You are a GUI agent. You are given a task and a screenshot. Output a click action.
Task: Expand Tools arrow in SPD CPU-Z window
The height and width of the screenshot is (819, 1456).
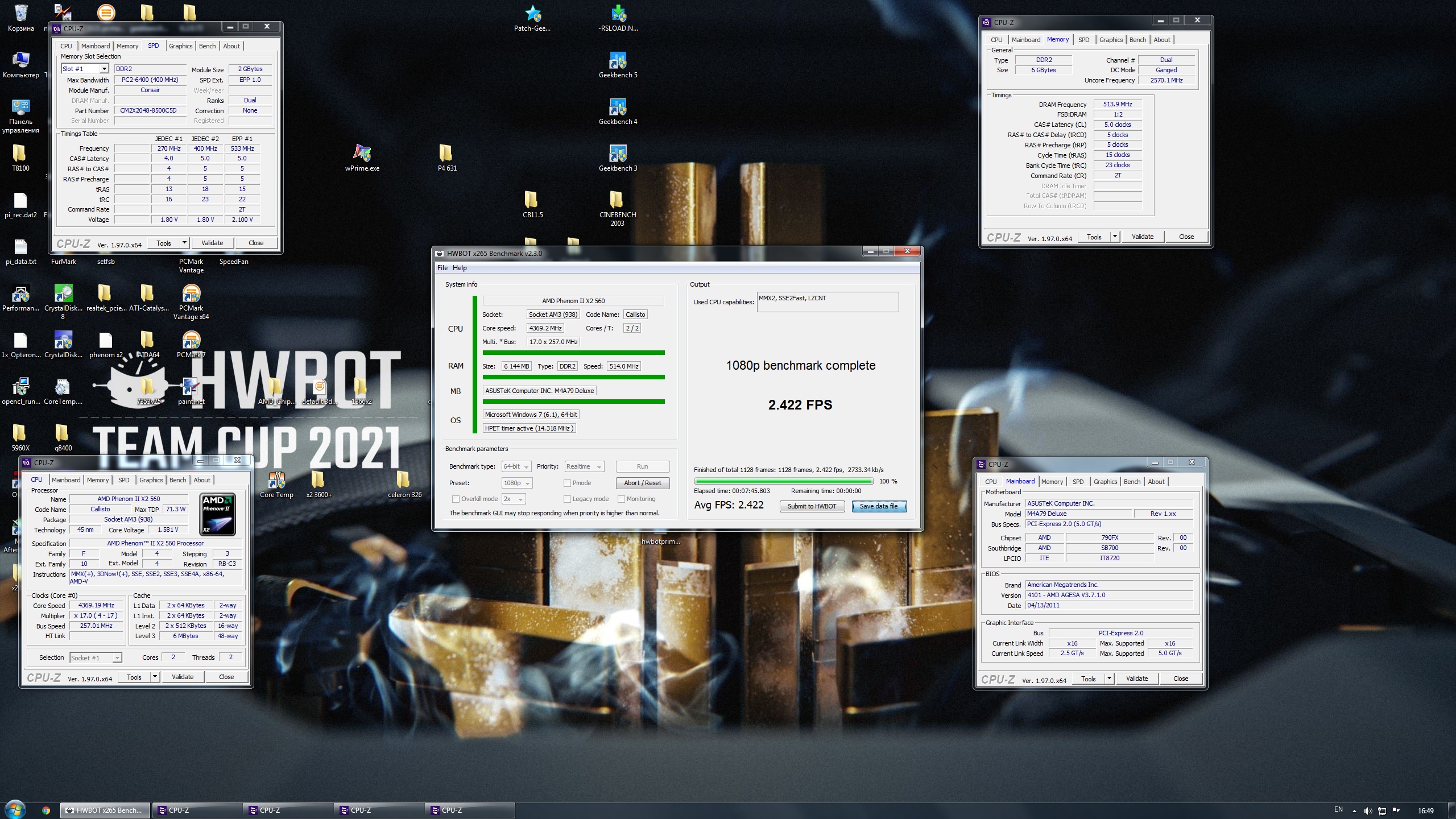point(184,243)
